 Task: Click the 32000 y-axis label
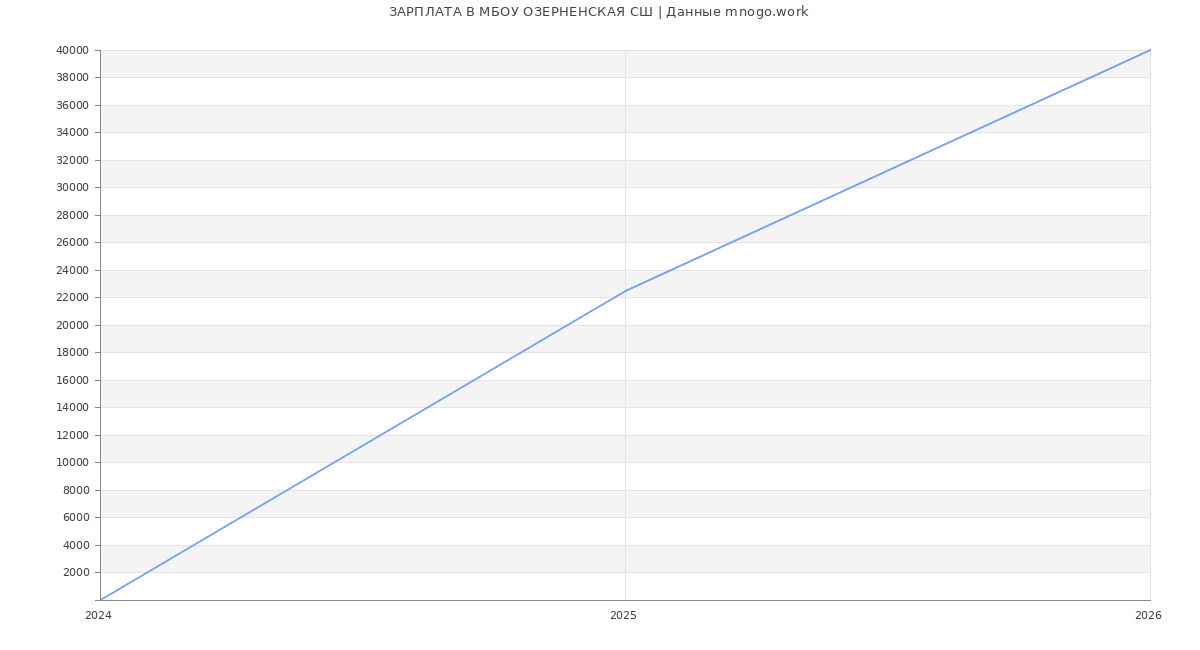tap(72, 160)
